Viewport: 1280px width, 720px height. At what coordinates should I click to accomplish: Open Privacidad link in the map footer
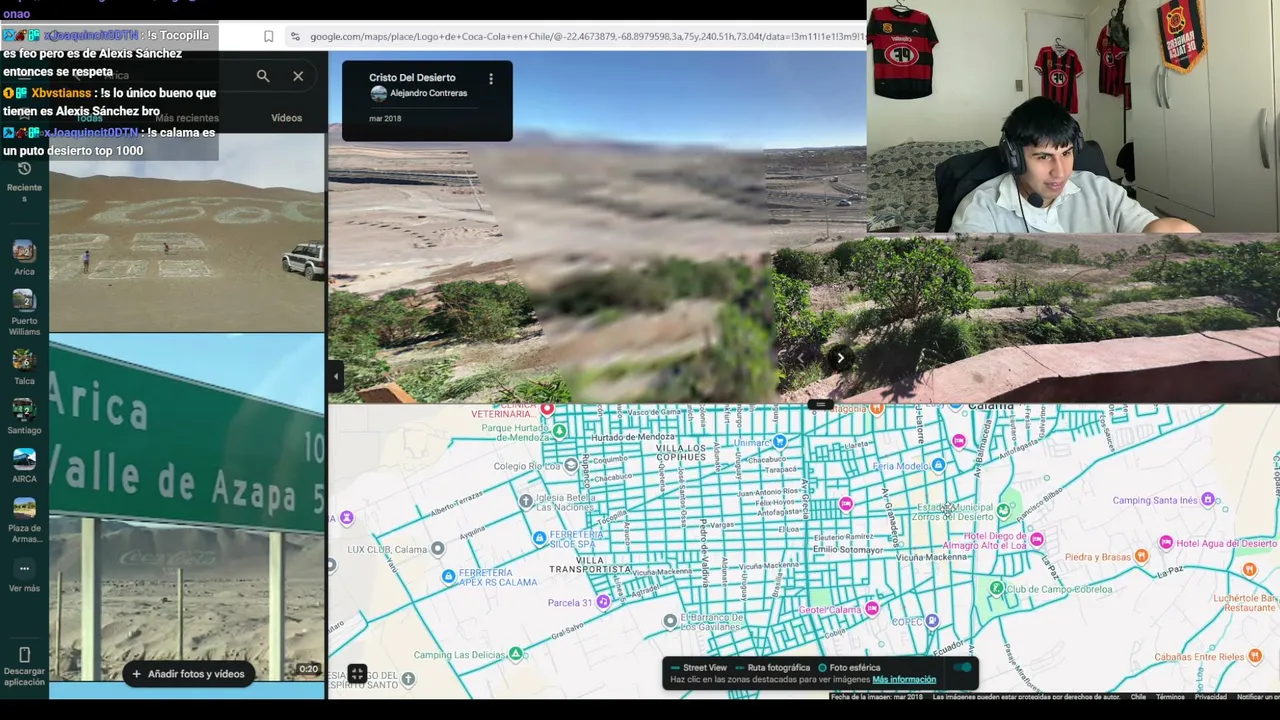(1210, 697)
